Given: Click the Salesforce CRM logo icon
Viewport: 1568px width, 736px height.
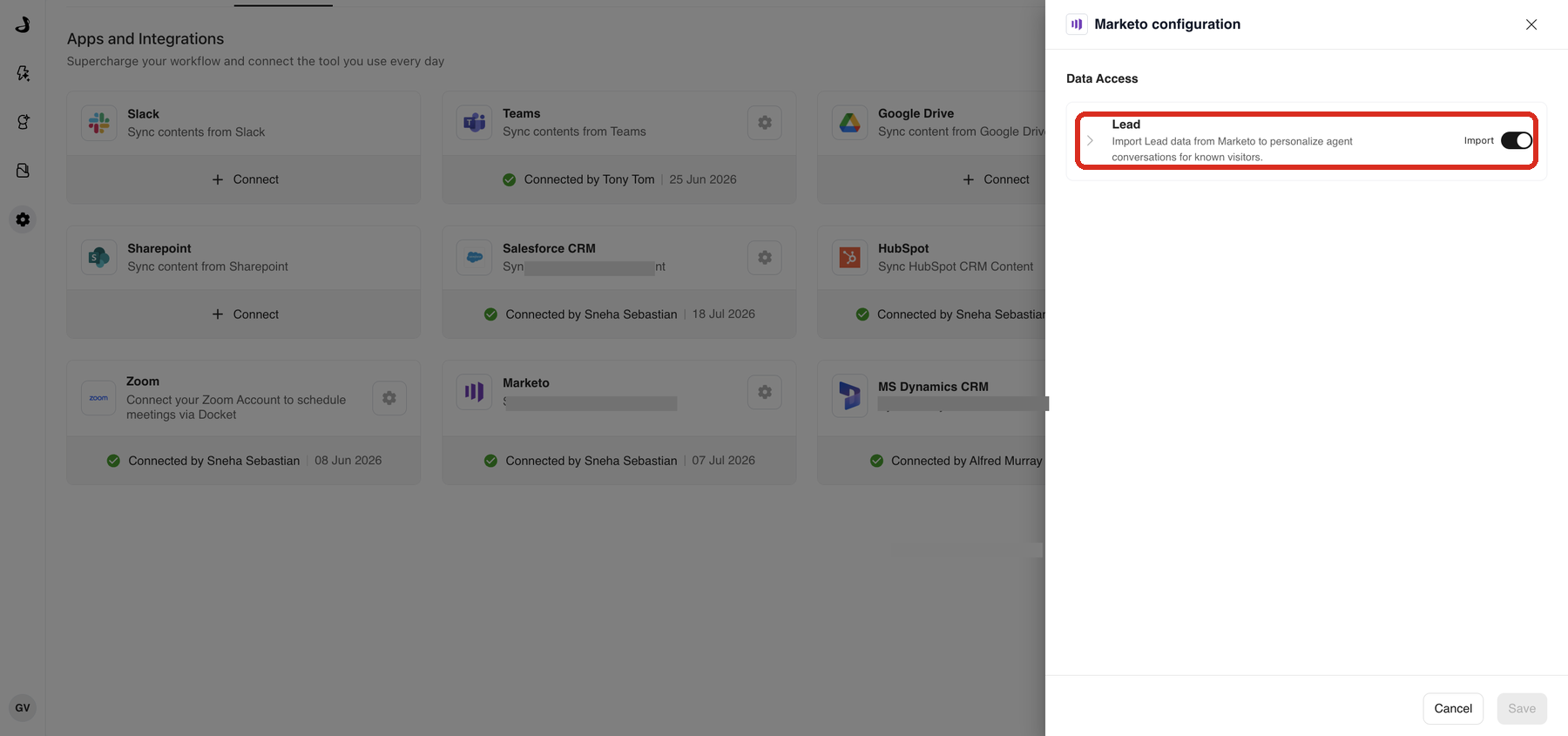Looking at the screenshot, I should (x=475, y=258).
